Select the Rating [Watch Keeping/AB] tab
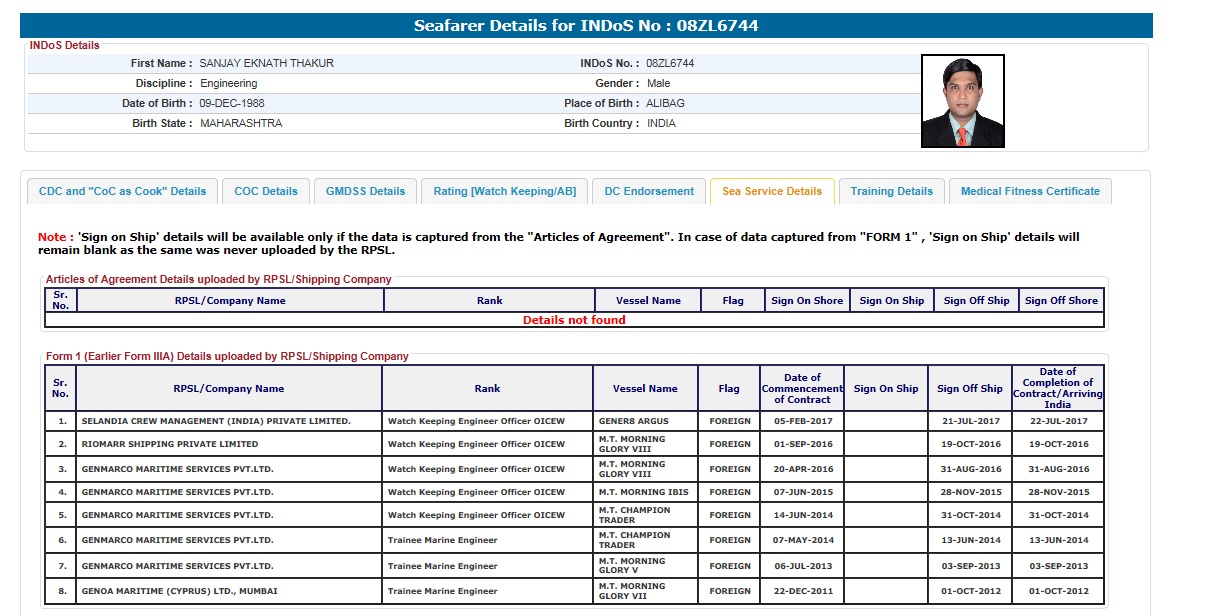 click(x=504, y=191)
